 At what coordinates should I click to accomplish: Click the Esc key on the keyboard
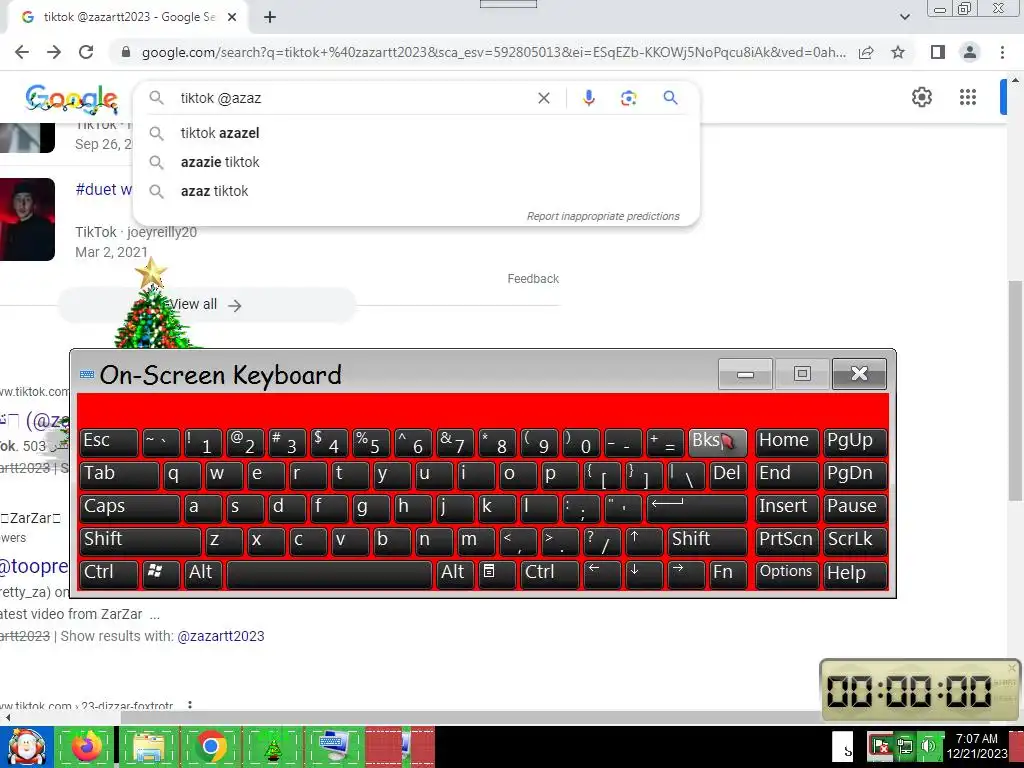108,442
